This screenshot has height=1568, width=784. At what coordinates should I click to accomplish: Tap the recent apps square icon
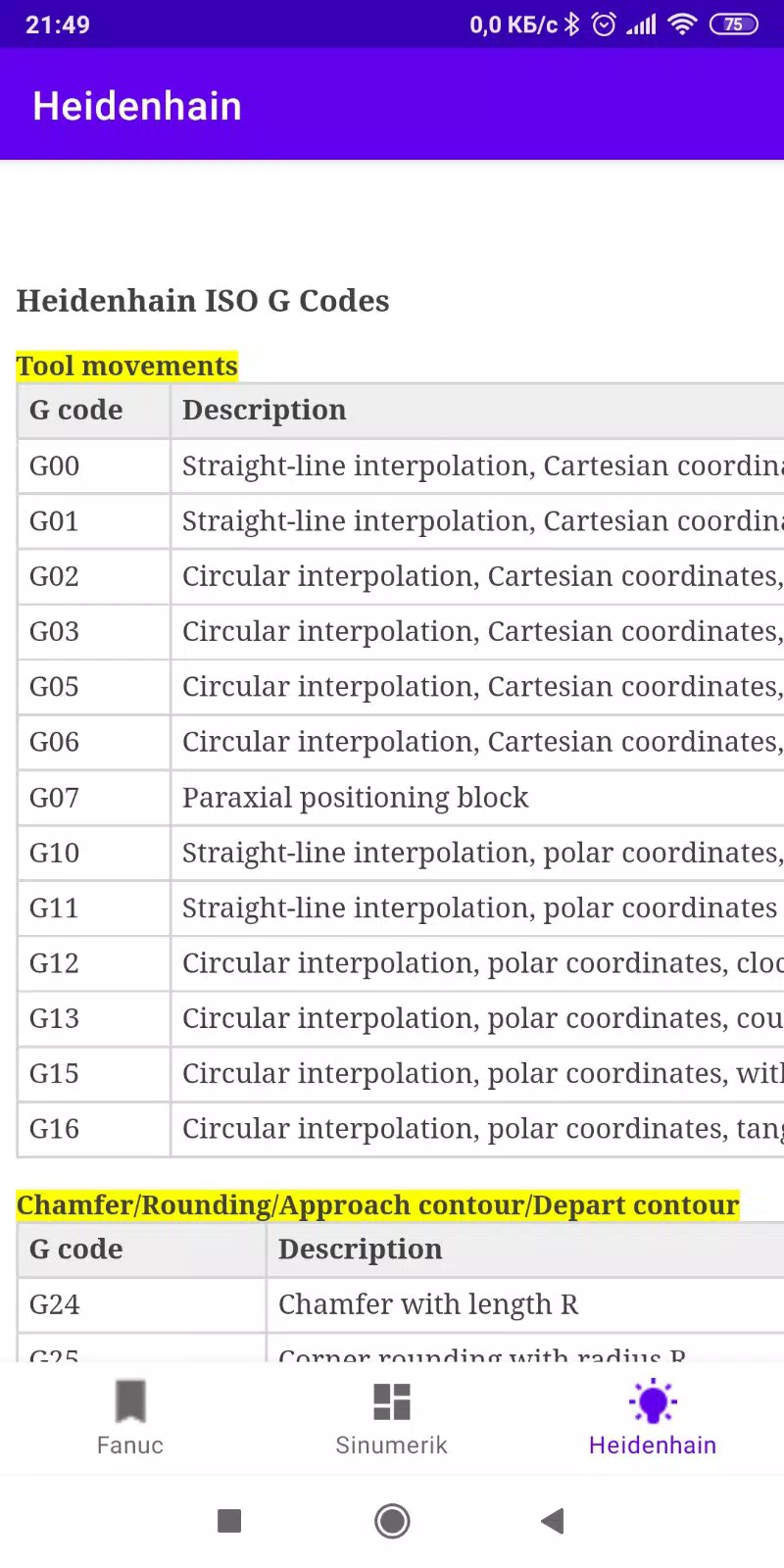(x=229, y=1521)
